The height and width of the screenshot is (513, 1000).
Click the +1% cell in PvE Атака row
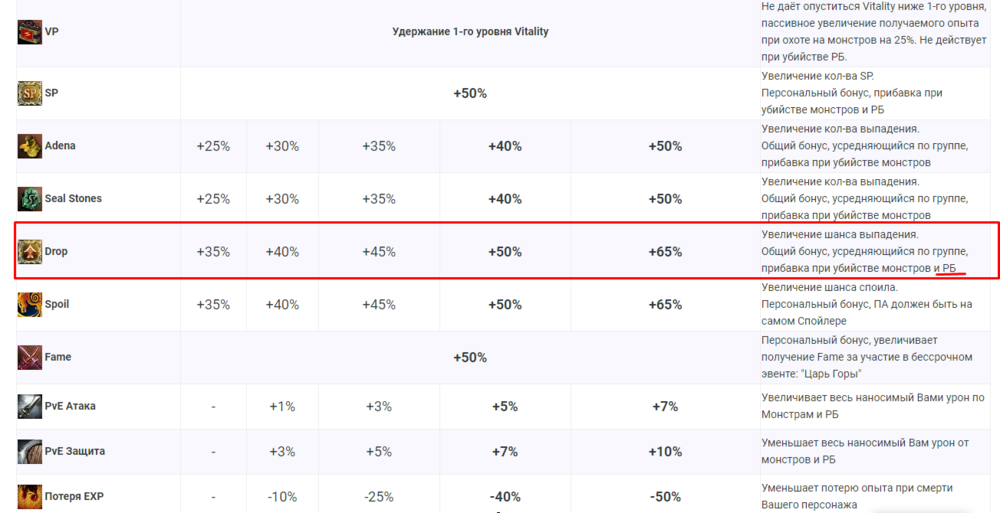tap(282, 406)
